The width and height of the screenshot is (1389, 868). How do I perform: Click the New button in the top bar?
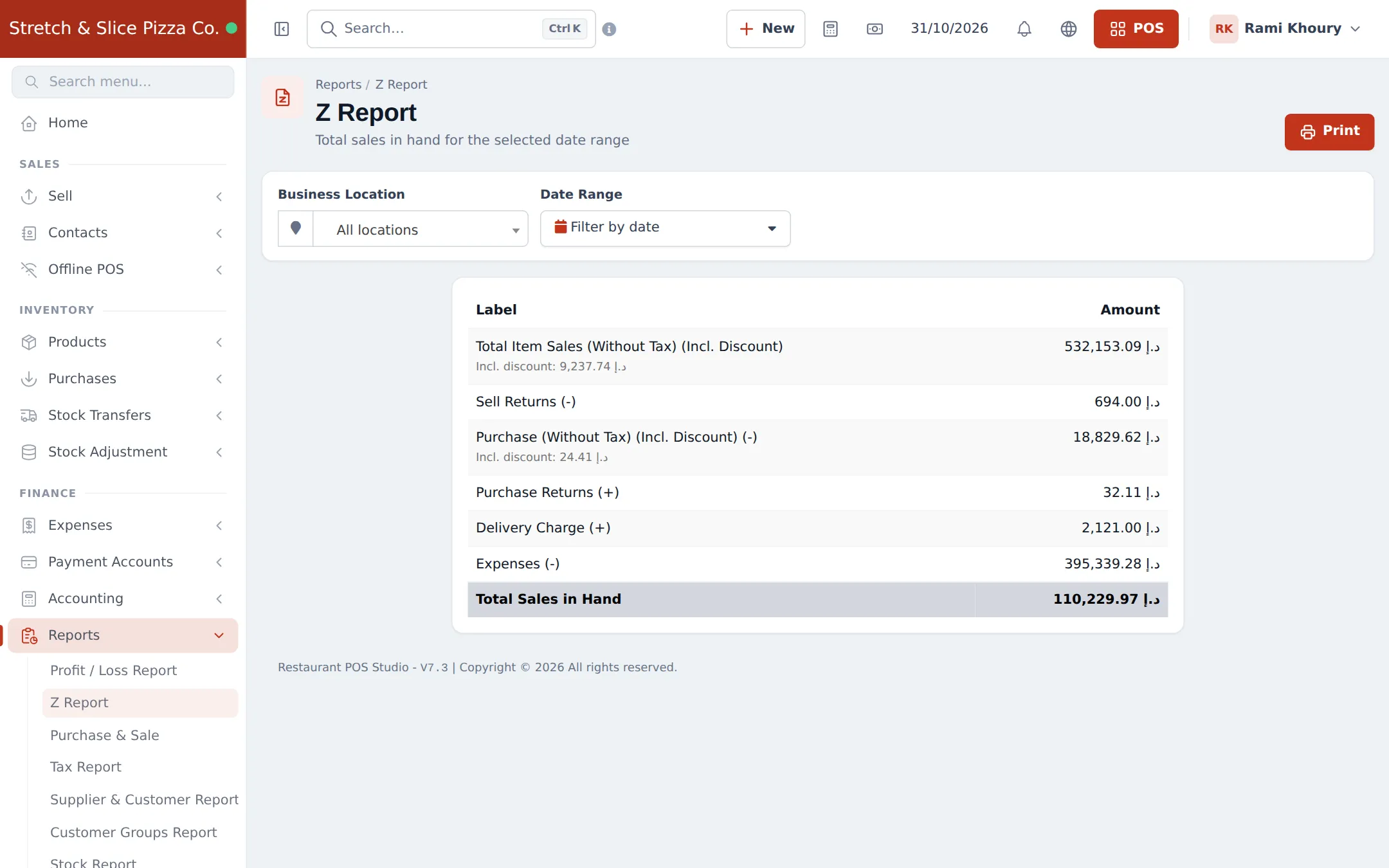pos(765,29)
